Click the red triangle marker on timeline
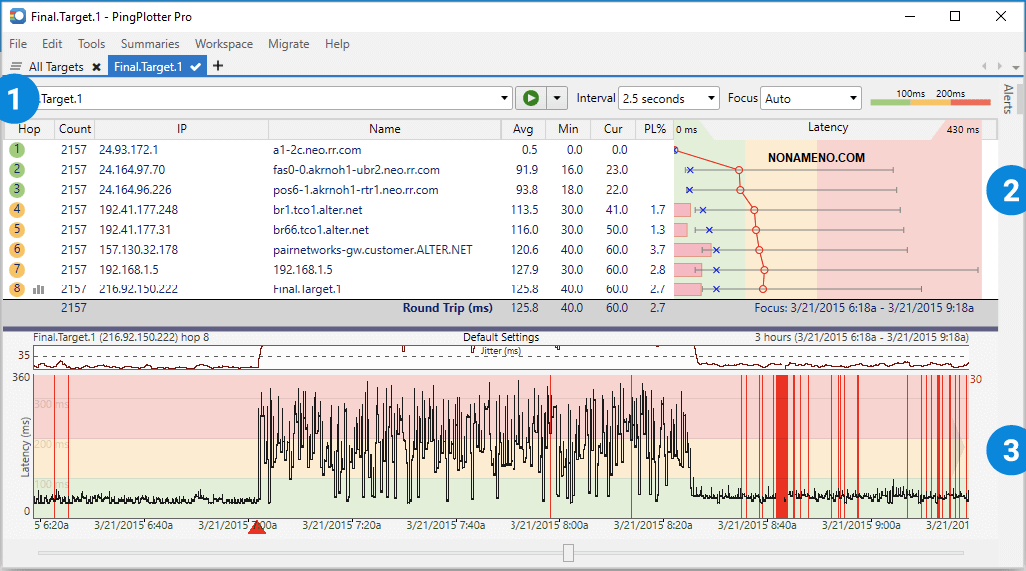Image resolution: width=1026 pixels, height=571 pixels. click(257, 526)
